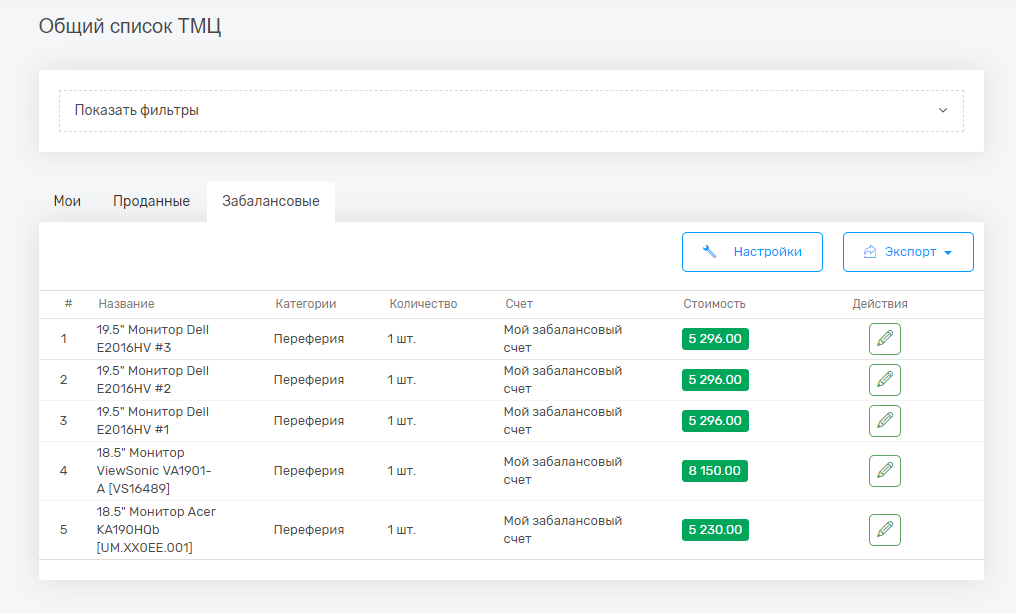Click the 5 230.00 cost badge
This screenshot has height=613, width=1016.
pos(715,529)
